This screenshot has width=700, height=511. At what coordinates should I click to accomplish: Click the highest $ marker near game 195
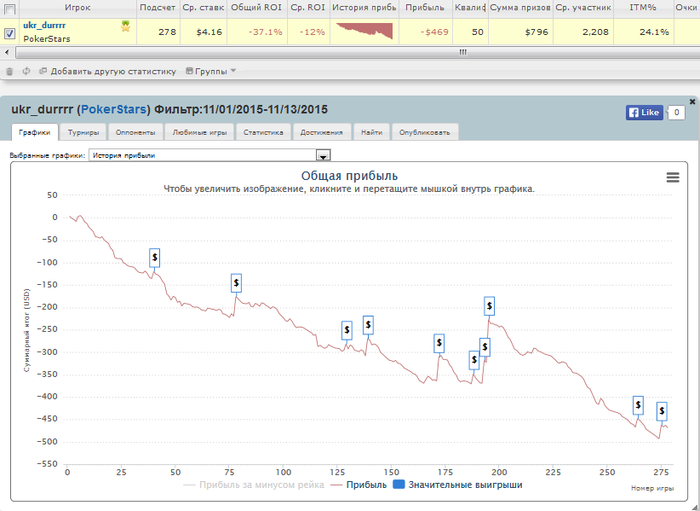click(489, 306)
